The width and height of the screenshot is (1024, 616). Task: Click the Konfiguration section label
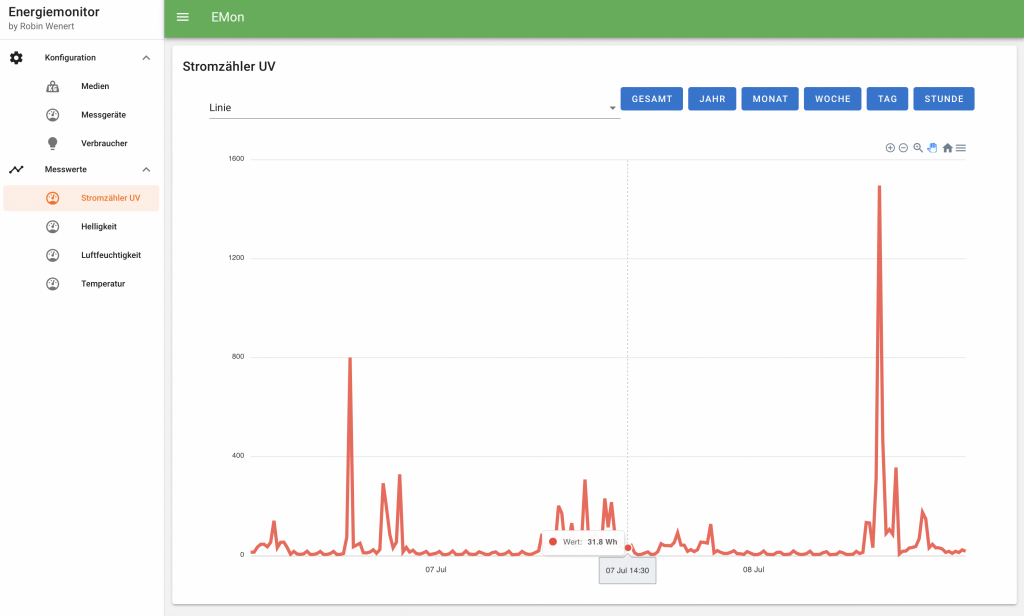pos(70,57)
